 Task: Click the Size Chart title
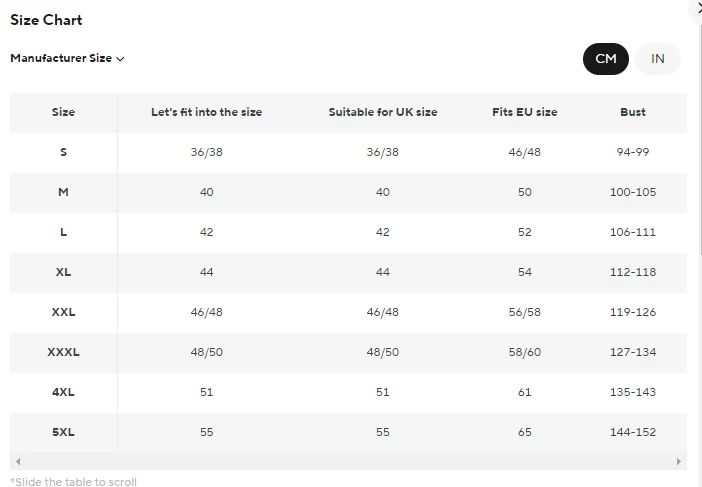click(x=46, y=20)
